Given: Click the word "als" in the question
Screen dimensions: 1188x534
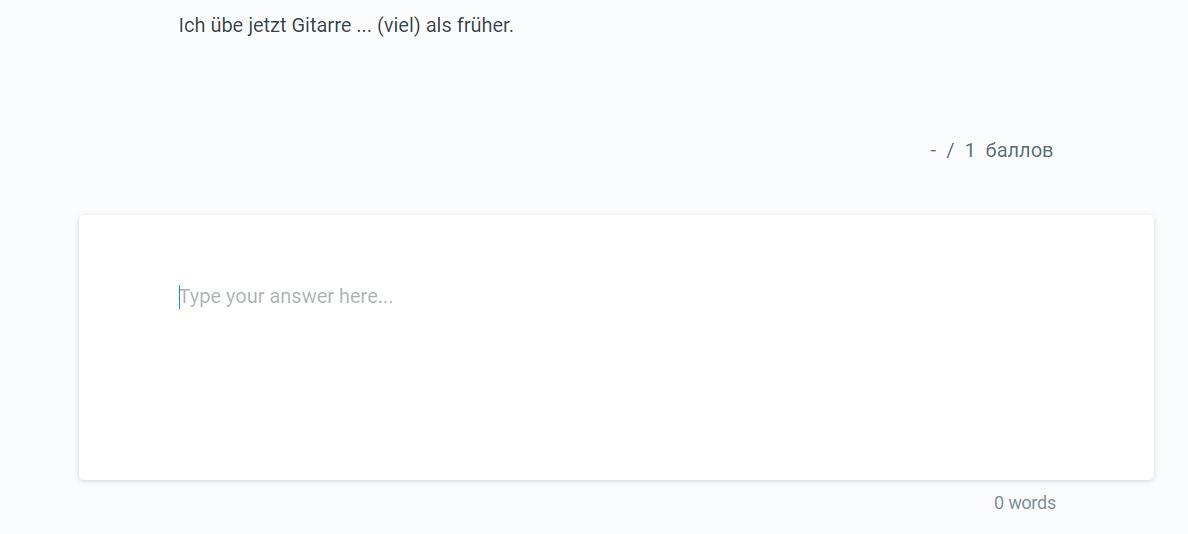Looking at the screenshot, I should [x=439, y=26].
